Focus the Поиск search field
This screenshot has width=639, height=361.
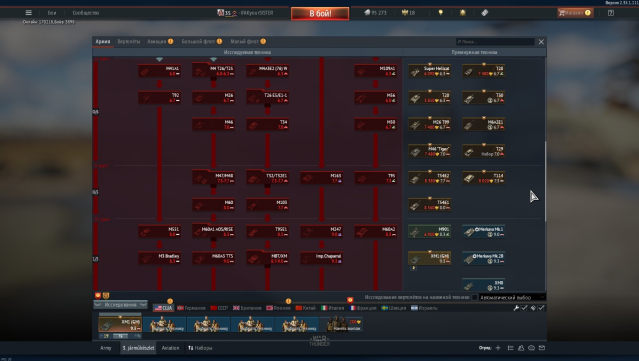click(495, 42)
